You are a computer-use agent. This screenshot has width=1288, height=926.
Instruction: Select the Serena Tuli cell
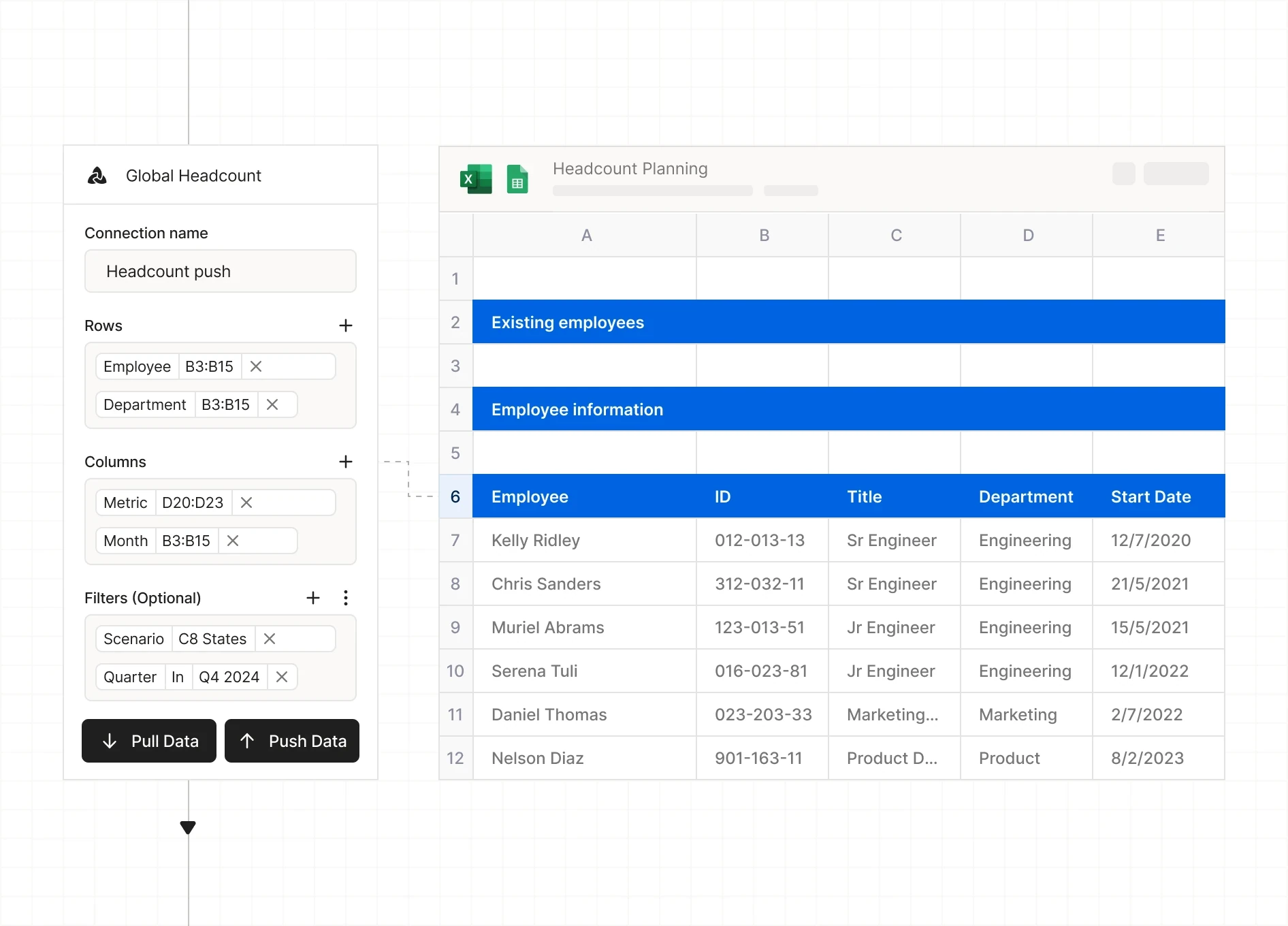click(585, 671)
